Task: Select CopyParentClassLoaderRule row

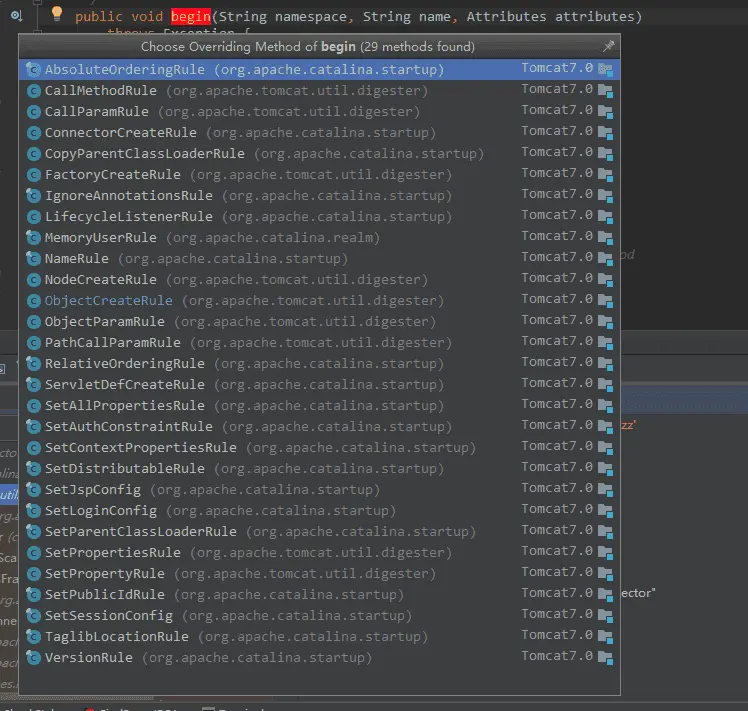Action: point(319,153)
